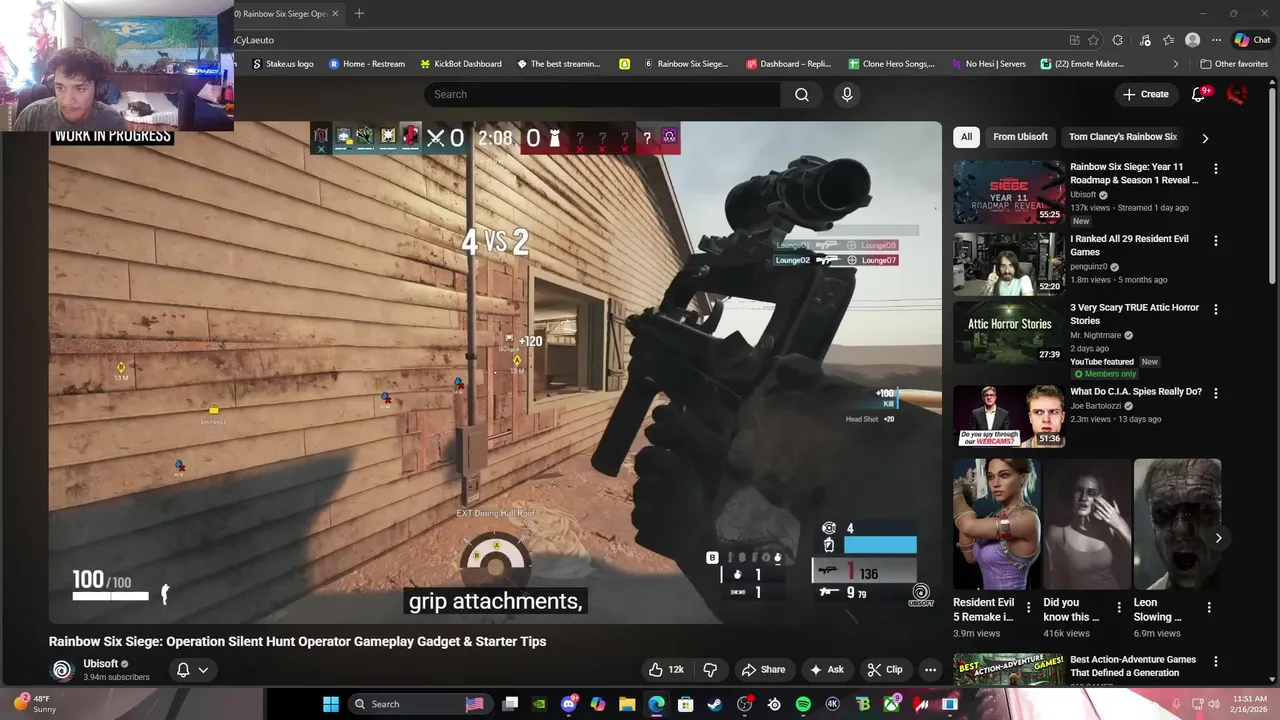Viewport: 1280px width, 720px height.
Task: Open Attic Horror Stories thumbnail
Action: pyautogui.click(x=1008, y=332)
